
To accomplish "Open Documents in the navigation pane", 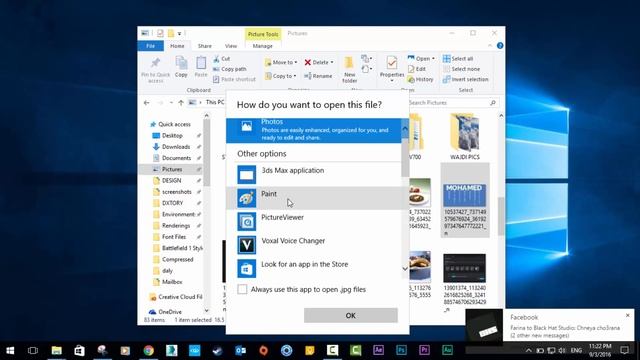I will 176,158.
